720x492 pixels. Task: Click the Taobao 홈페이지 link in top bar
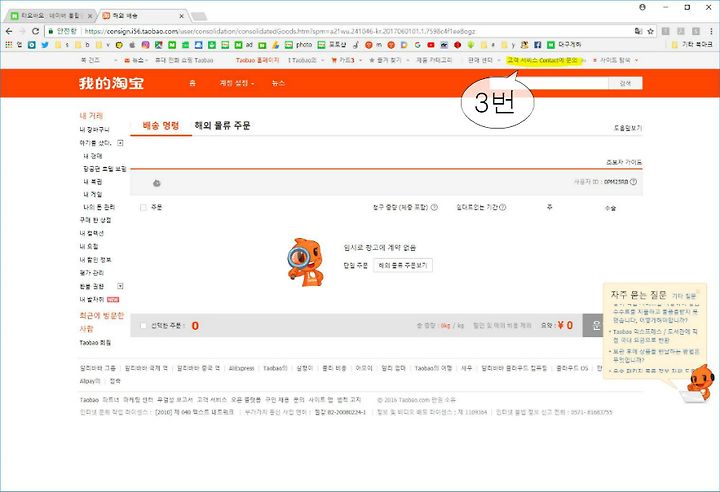[257, 60]
